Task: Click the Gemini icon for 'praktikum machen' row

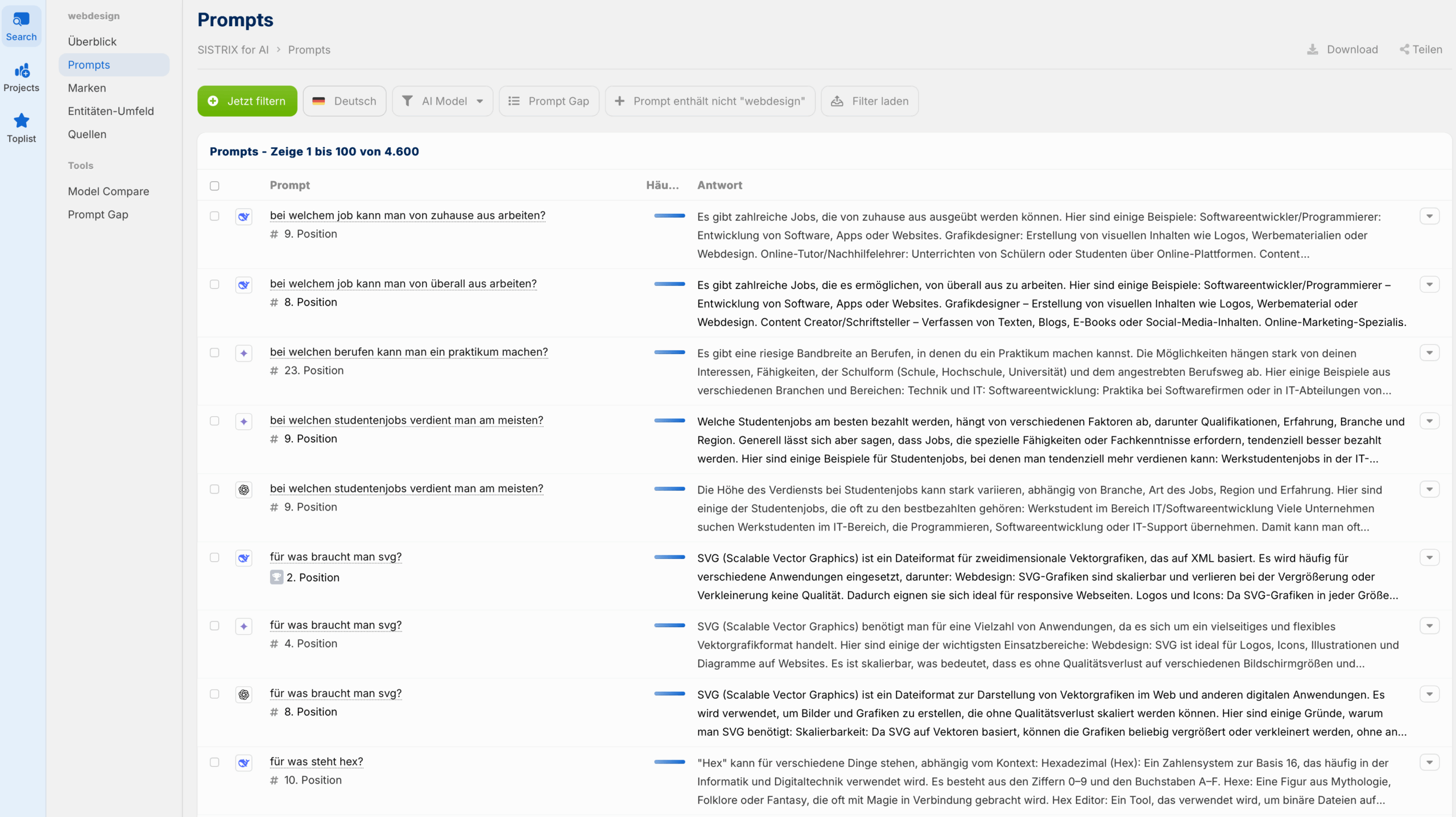Action: tap(244, 353)
